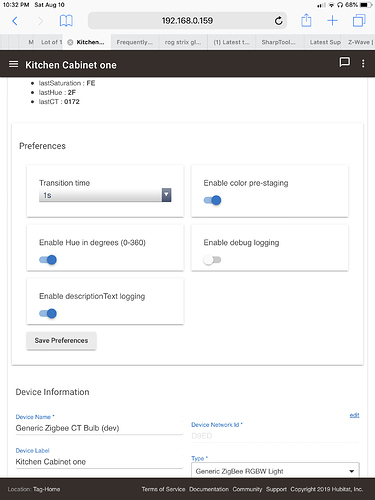Open the Documentation footer link

pyautogui.click(x=209, y=489)
